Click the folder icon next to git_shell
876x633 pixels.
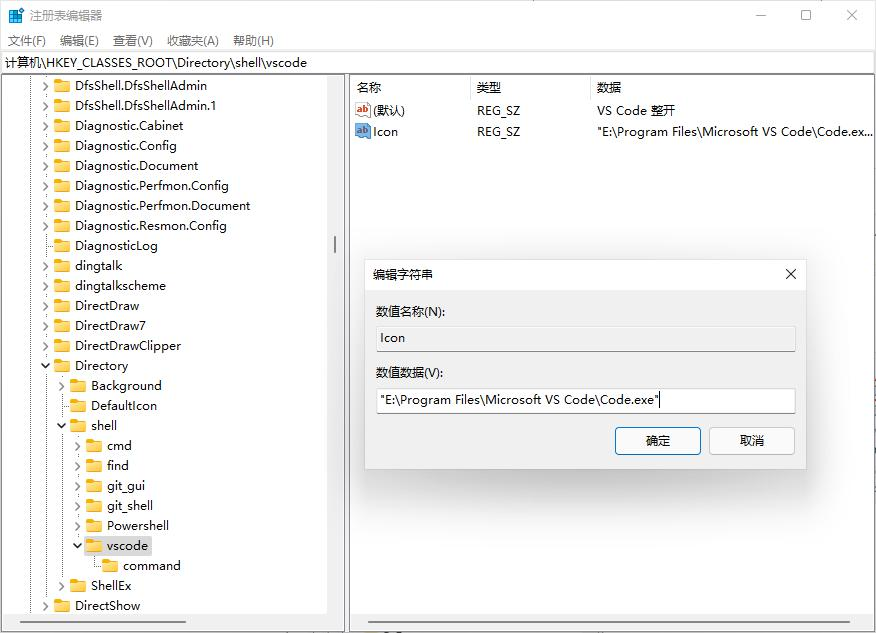click(x=94, y=506)
